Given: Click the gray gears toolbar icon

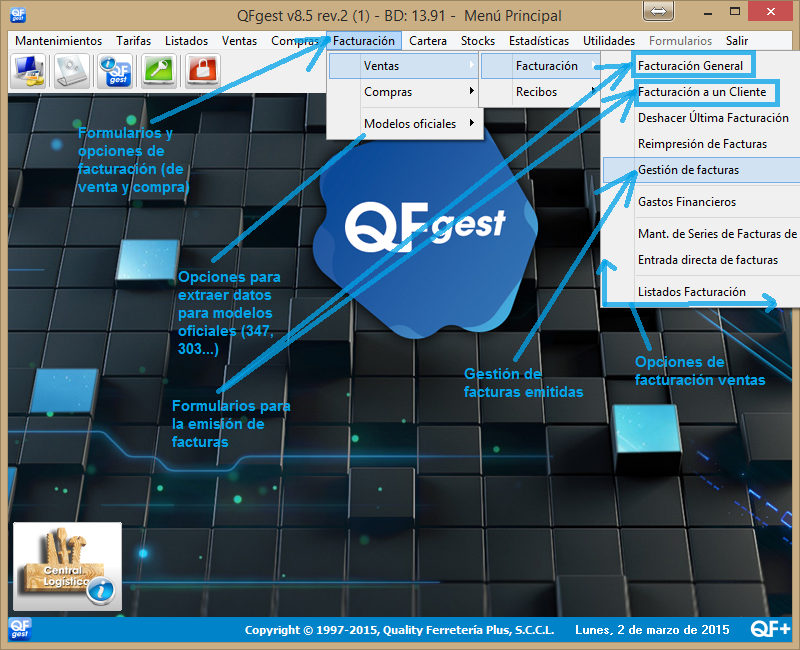Looking at the screenshot, I should (72, 71).
